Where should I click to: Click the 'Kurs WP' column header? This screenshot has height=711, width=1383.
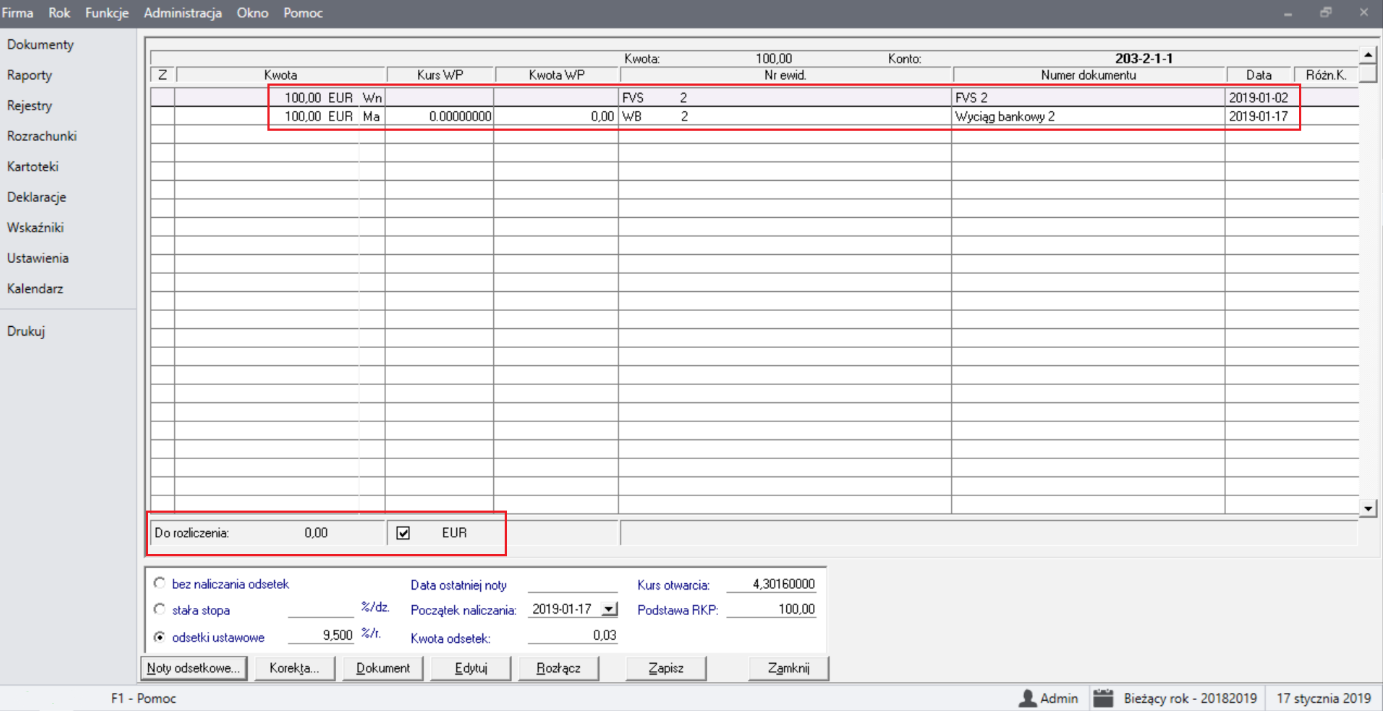[x=440, y=75]
